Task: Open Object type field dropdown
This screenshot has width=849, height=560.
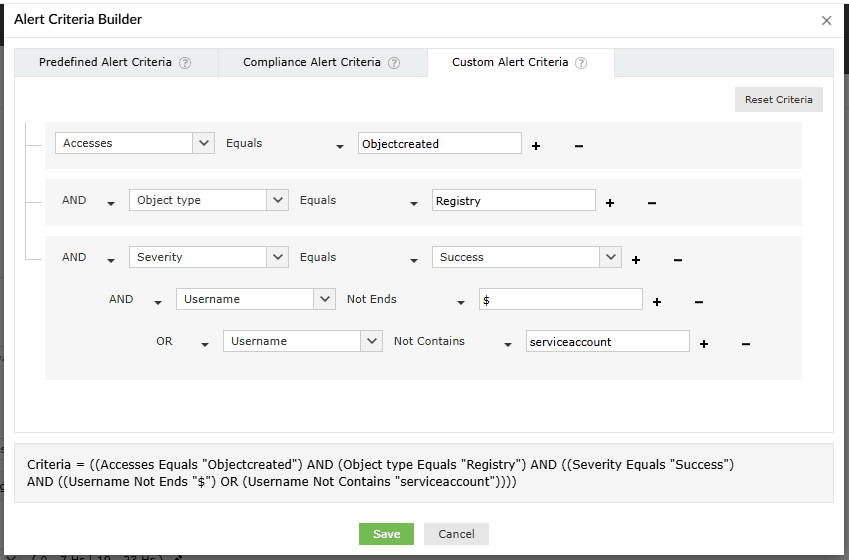Action: click(278, 200)
